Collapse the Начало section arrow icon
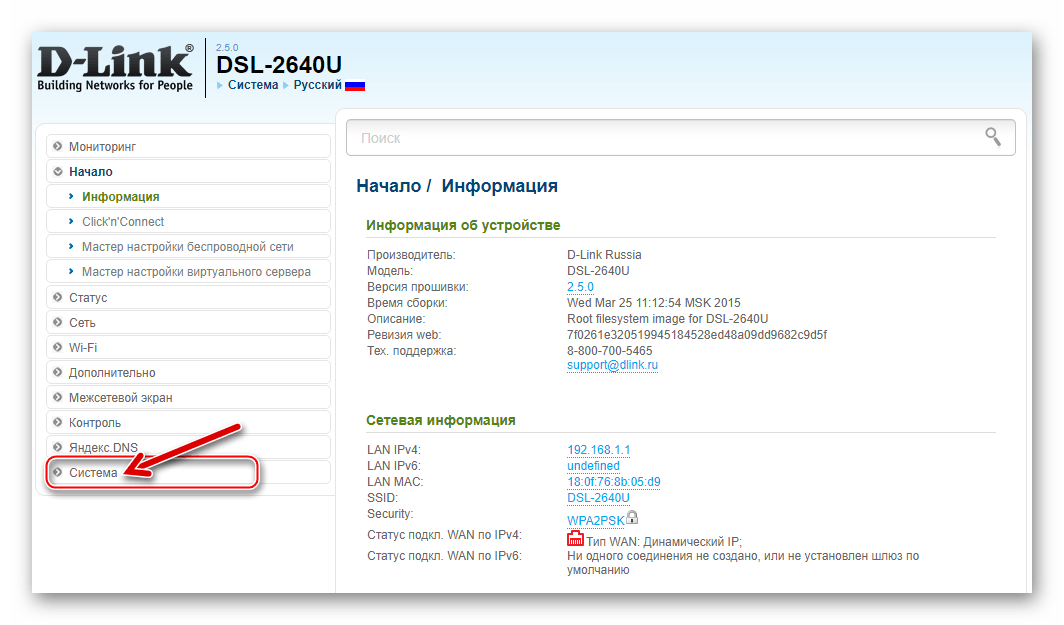Screen dimensions: 1064x625 coord(58,171)
